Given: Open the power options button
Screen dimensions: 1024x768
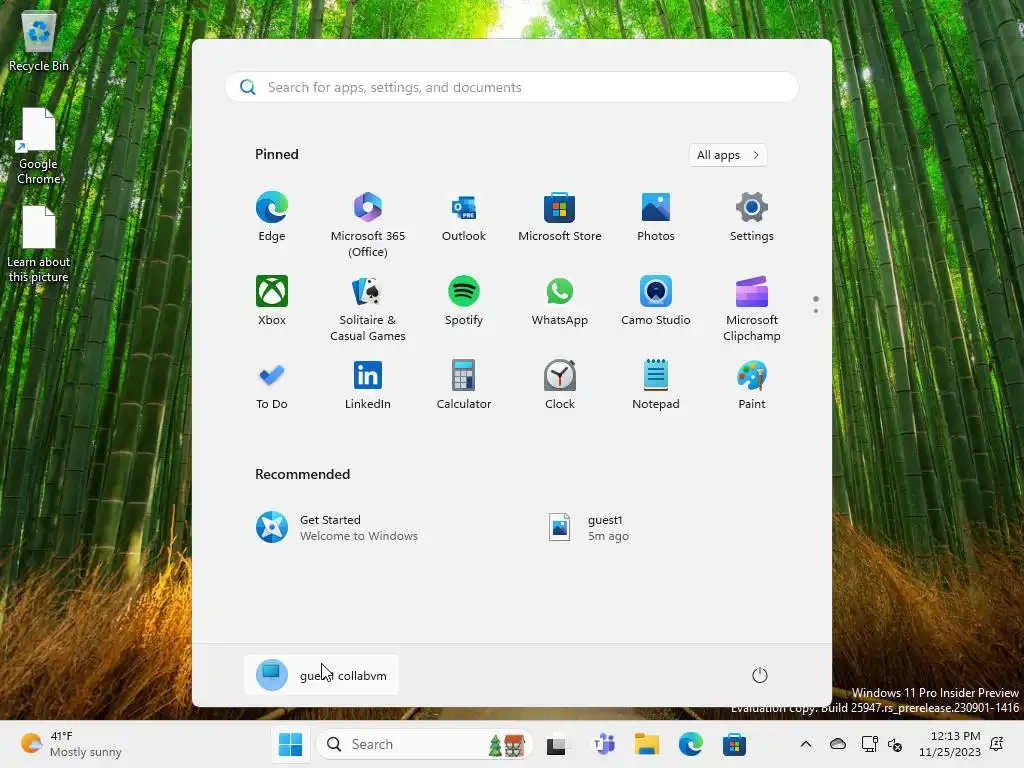Looking at the screenshot, I should 759,675.
